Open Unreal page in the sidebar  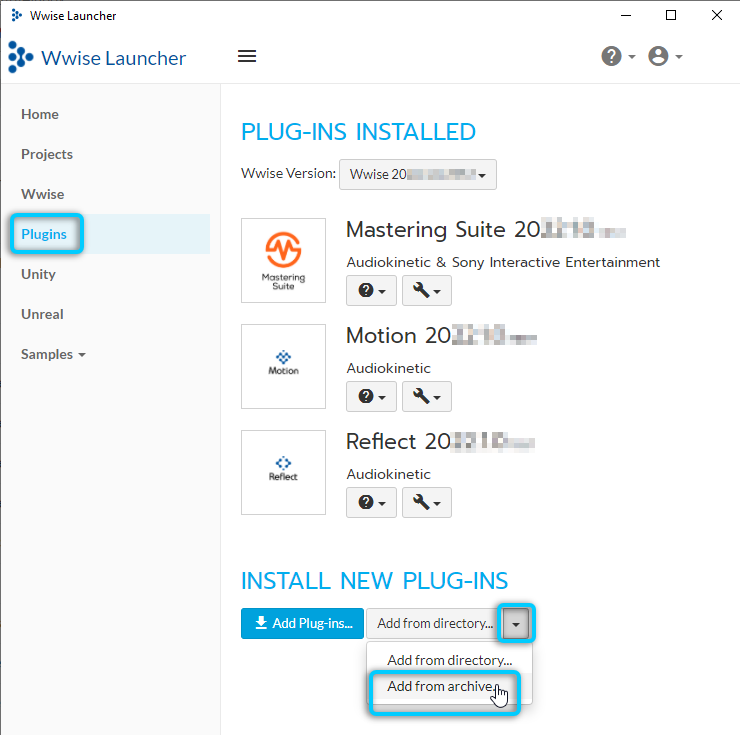(x=42, y=314)
